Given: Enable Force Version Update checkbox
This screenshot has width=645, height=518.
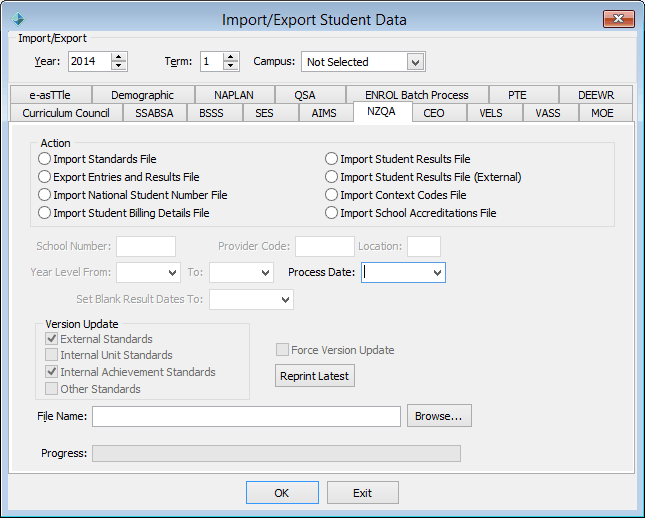Looking at the screenshot, I should (282, 350).
